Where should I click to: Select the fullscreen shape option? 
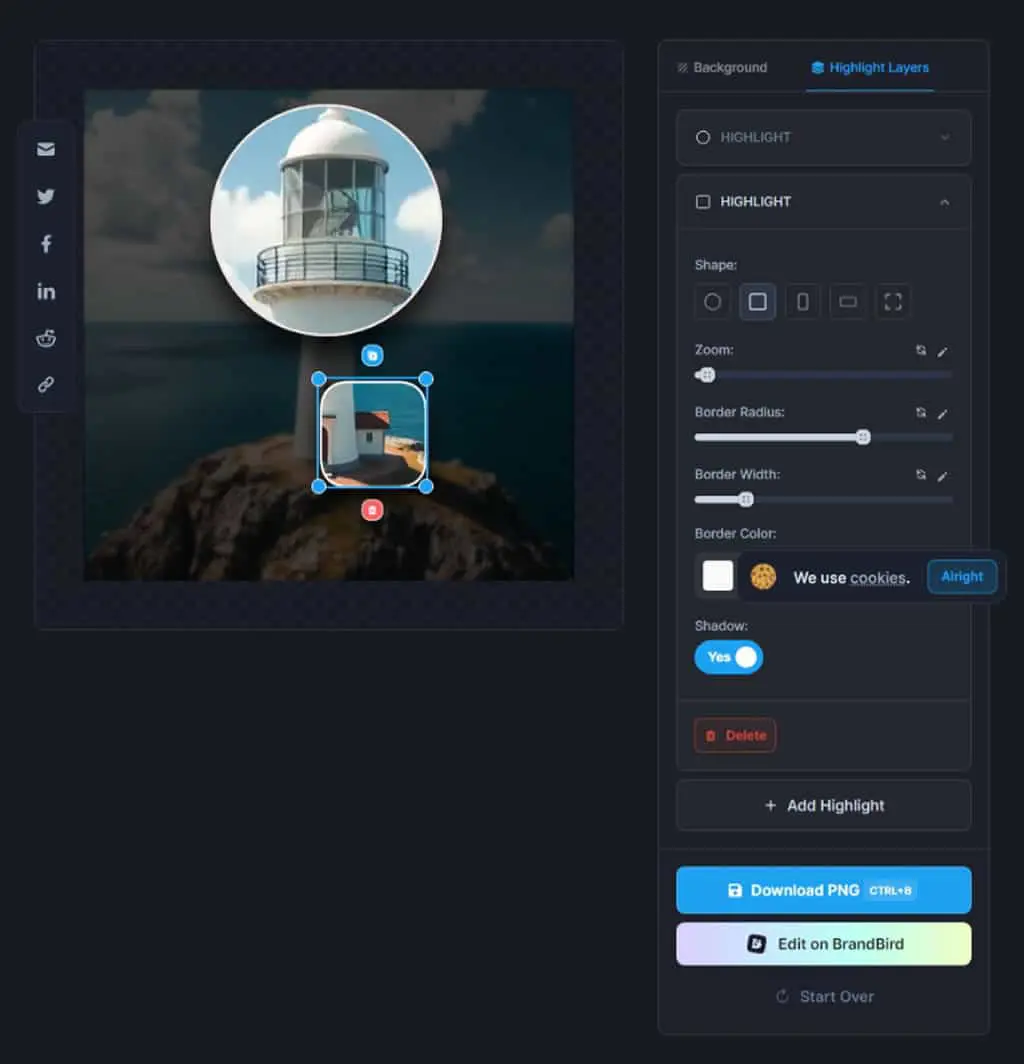point(893,301)
